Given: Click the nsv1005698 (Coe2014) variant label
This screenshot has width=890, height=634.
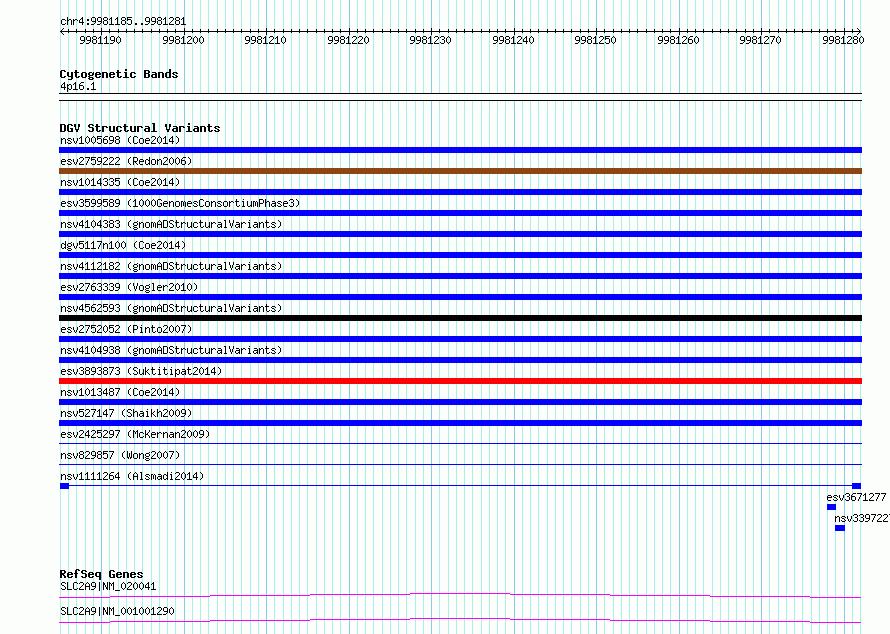Looking at the screenshot, I should 120,140.
